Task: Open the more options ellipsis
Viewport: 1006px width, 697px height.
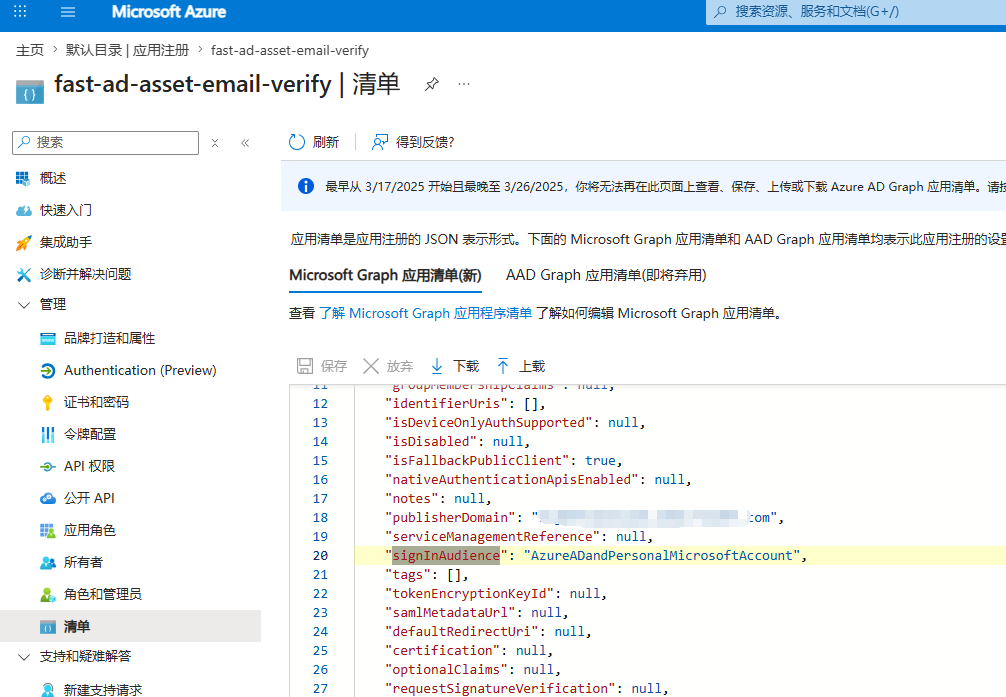Action: (x=464, y=84)
